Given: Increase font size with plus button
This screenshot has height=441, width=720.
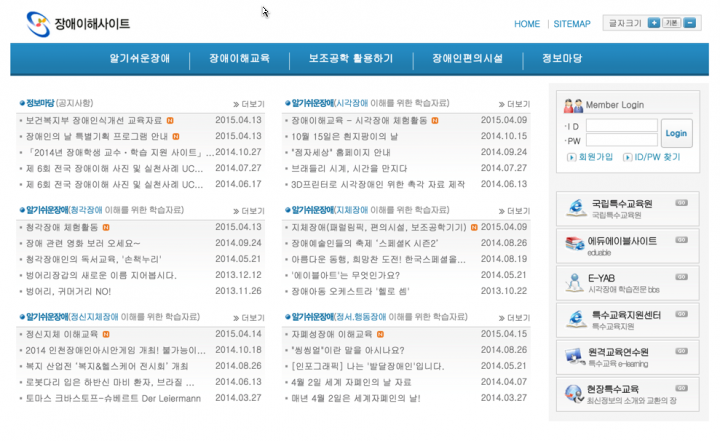Looking at the screenshot, I should [x=654, y=23].
